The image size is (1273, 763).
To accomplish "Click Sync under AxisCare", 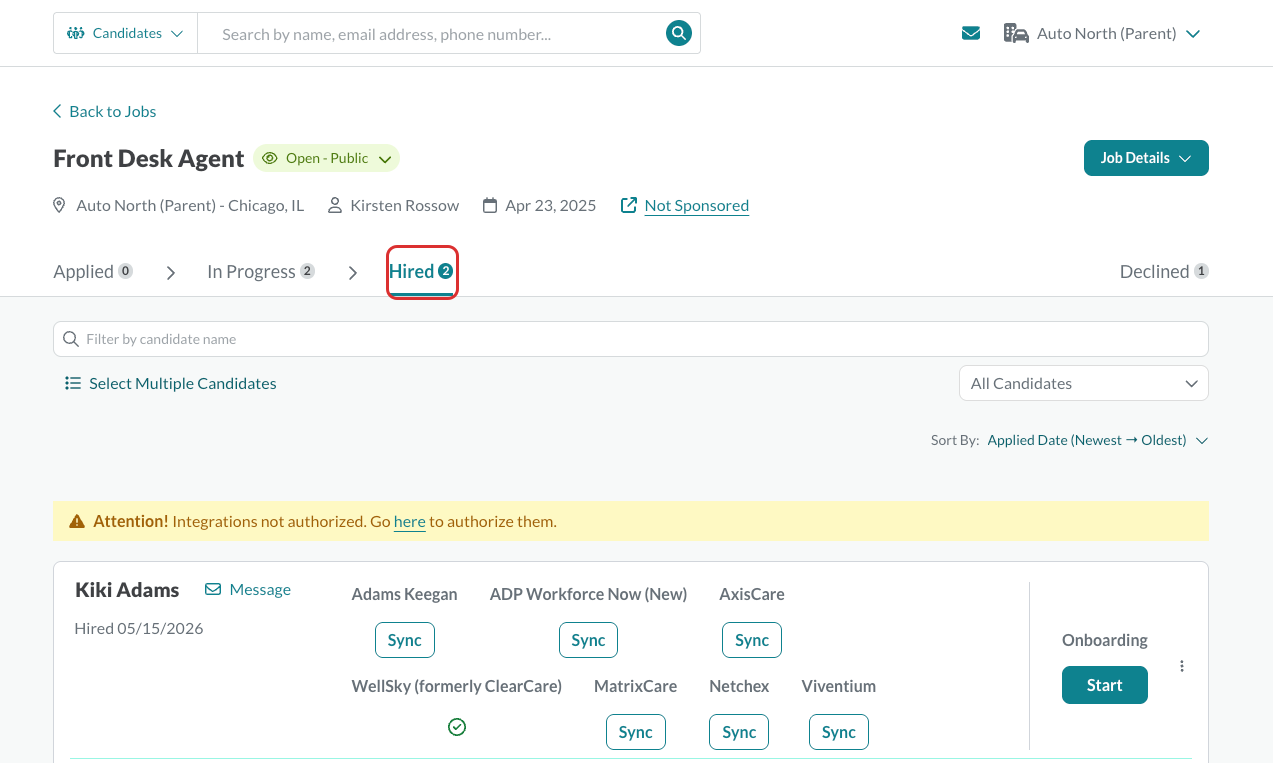I will click(752, 640).
